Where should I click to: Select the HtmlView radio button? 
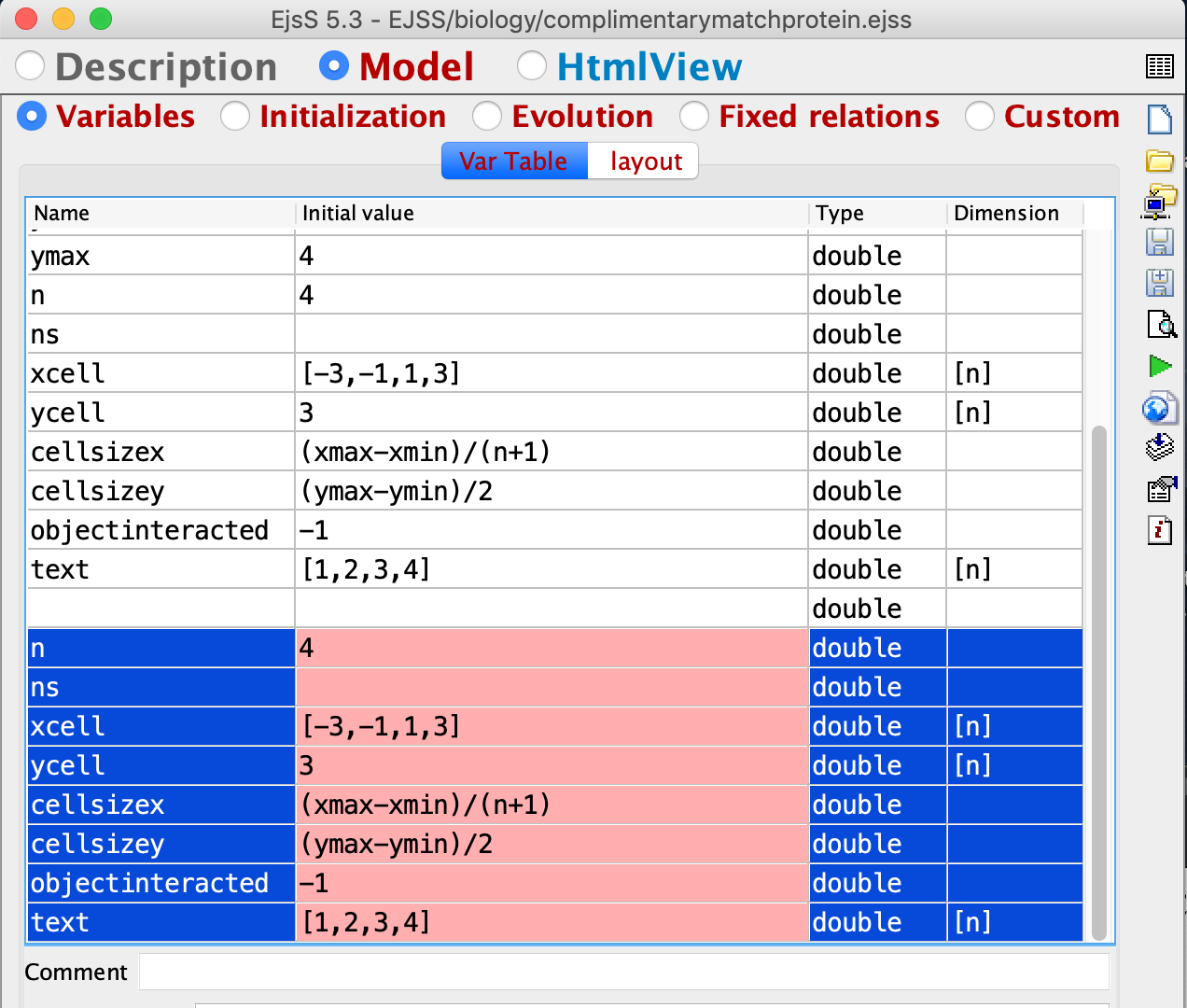(x=532, y=66)
